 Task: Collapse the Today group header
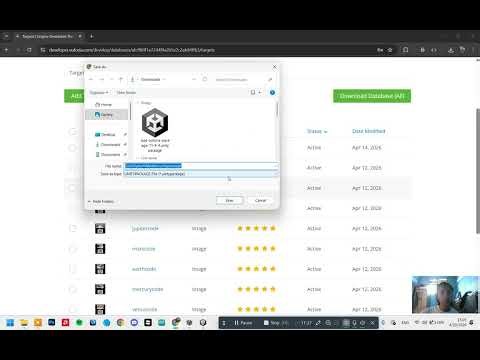click(x=144, y=103)
